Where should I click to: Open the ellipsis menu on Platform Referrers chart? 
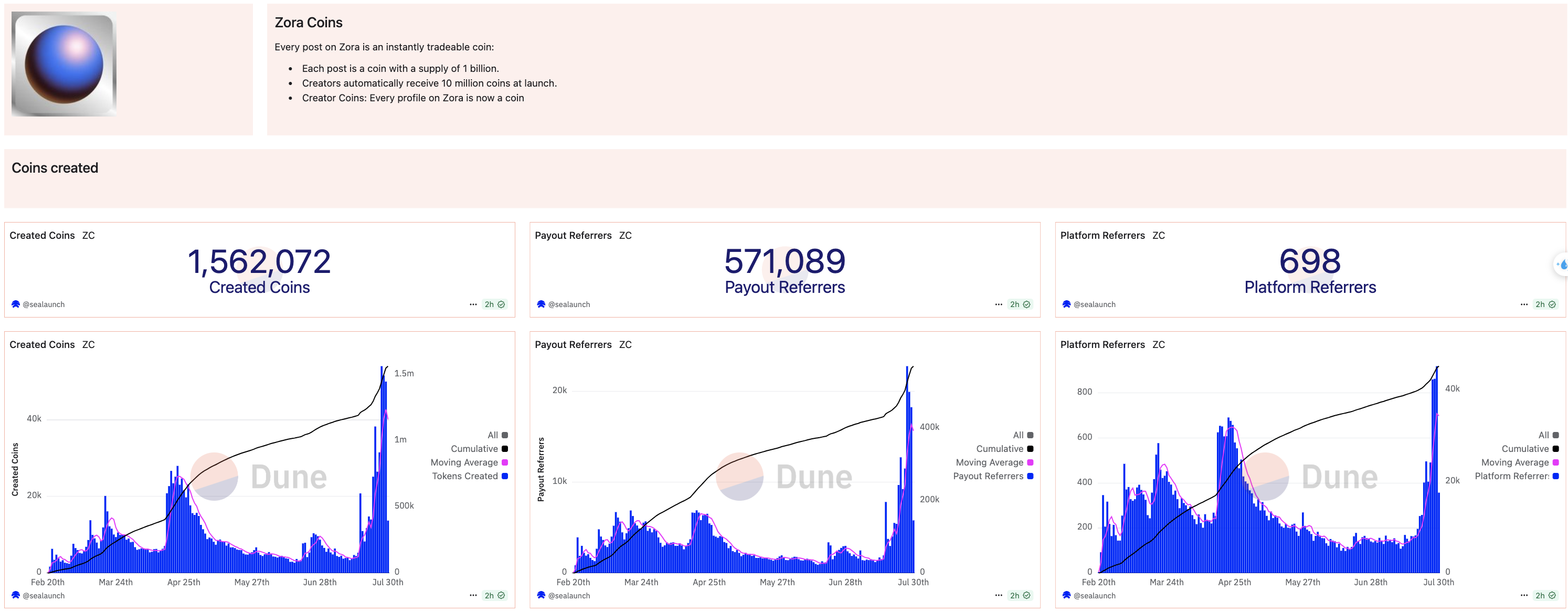pyautogui.click(x=1523, y=596)
